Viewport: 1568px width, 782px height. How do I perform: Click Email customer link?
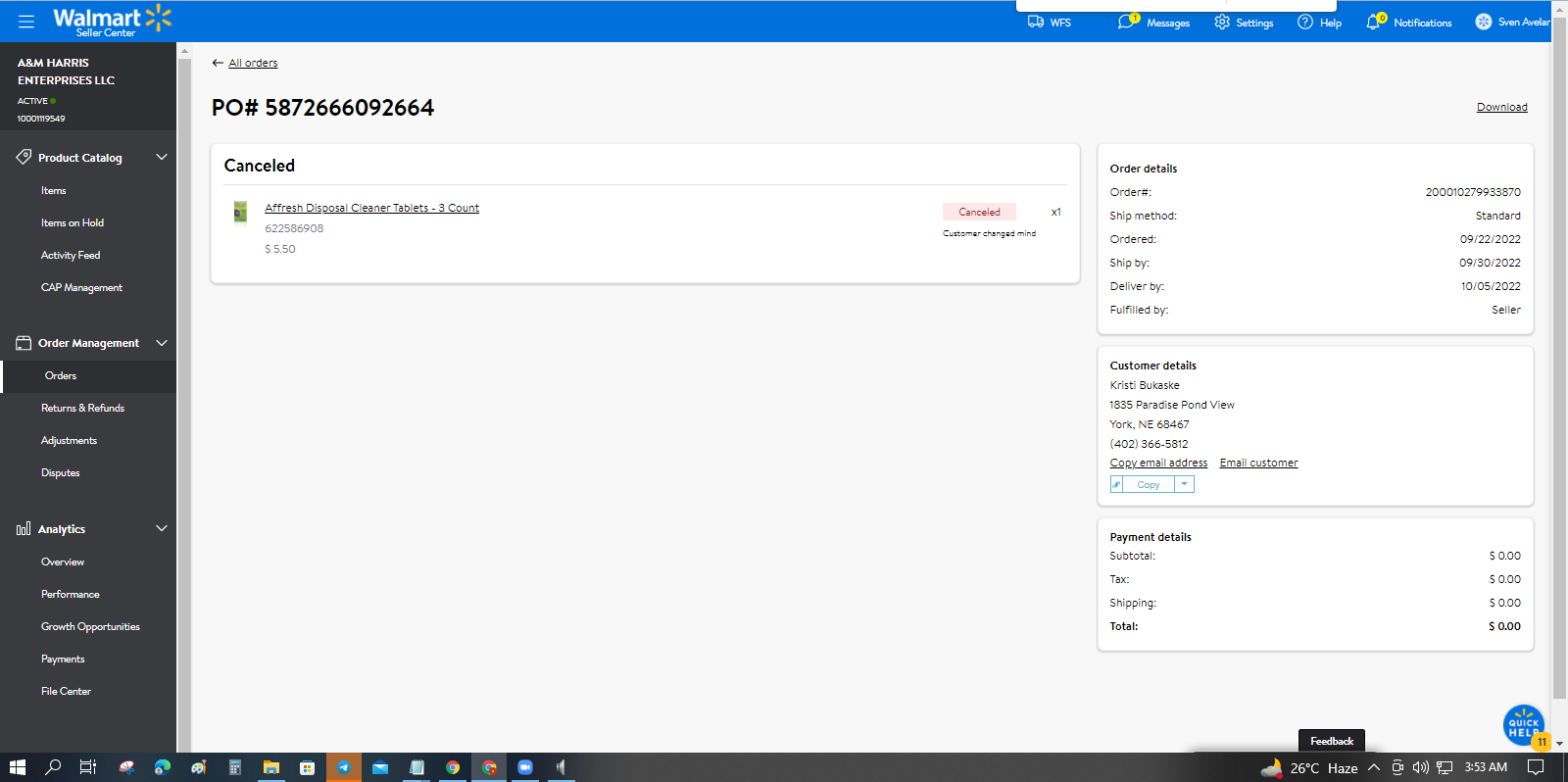[x=1259, y=463]
